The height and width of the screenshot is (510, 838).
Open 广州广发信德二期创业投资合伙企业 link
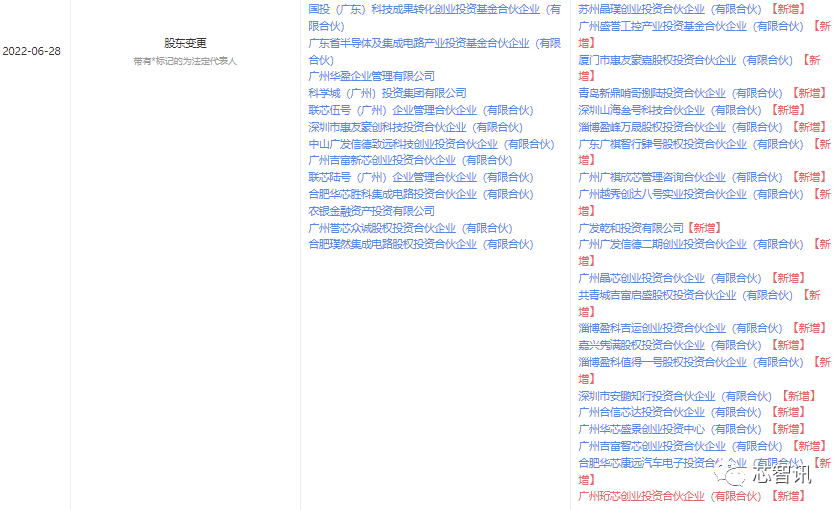tap(690, 245)
